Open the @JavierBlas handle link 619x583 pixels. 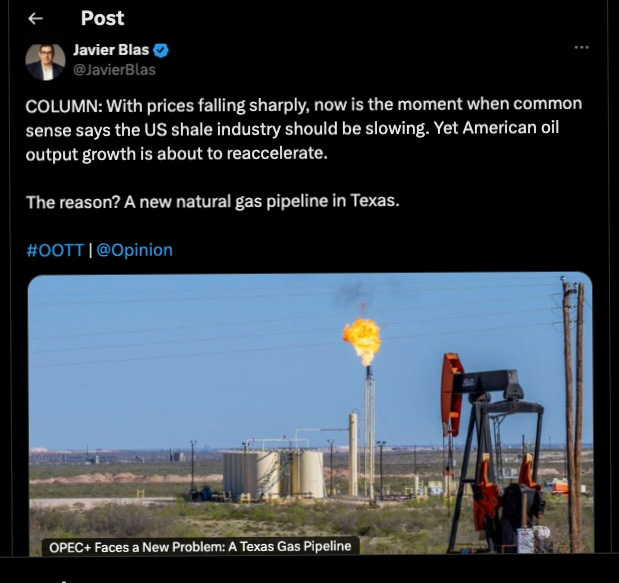coord(114,70)
